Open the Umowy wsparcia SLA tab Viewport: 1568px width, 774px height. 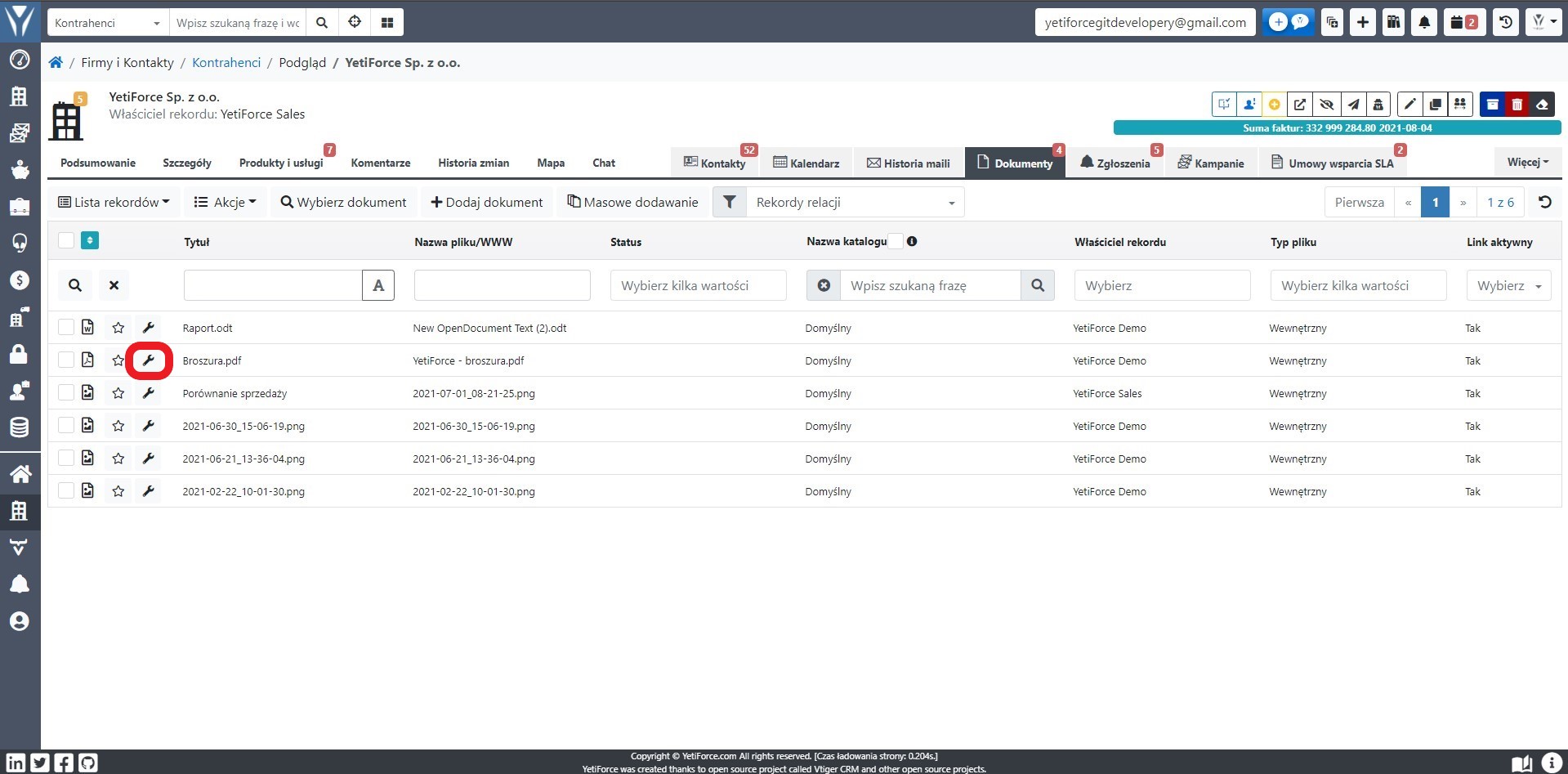(1333, 163)
